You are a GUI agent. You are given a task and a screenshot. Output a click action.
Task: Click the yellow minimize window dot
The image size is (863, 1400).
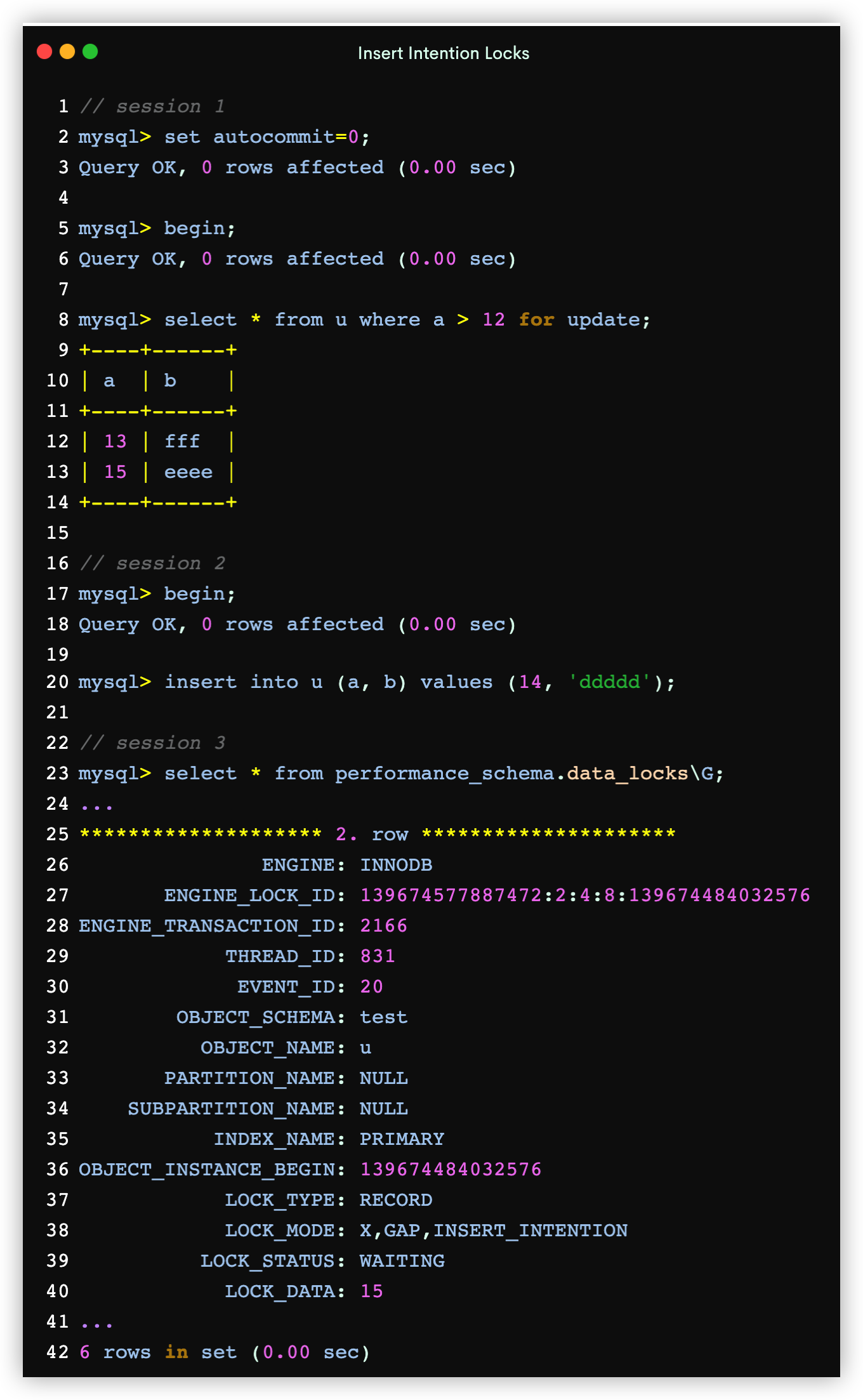click(x=67, y=51)
